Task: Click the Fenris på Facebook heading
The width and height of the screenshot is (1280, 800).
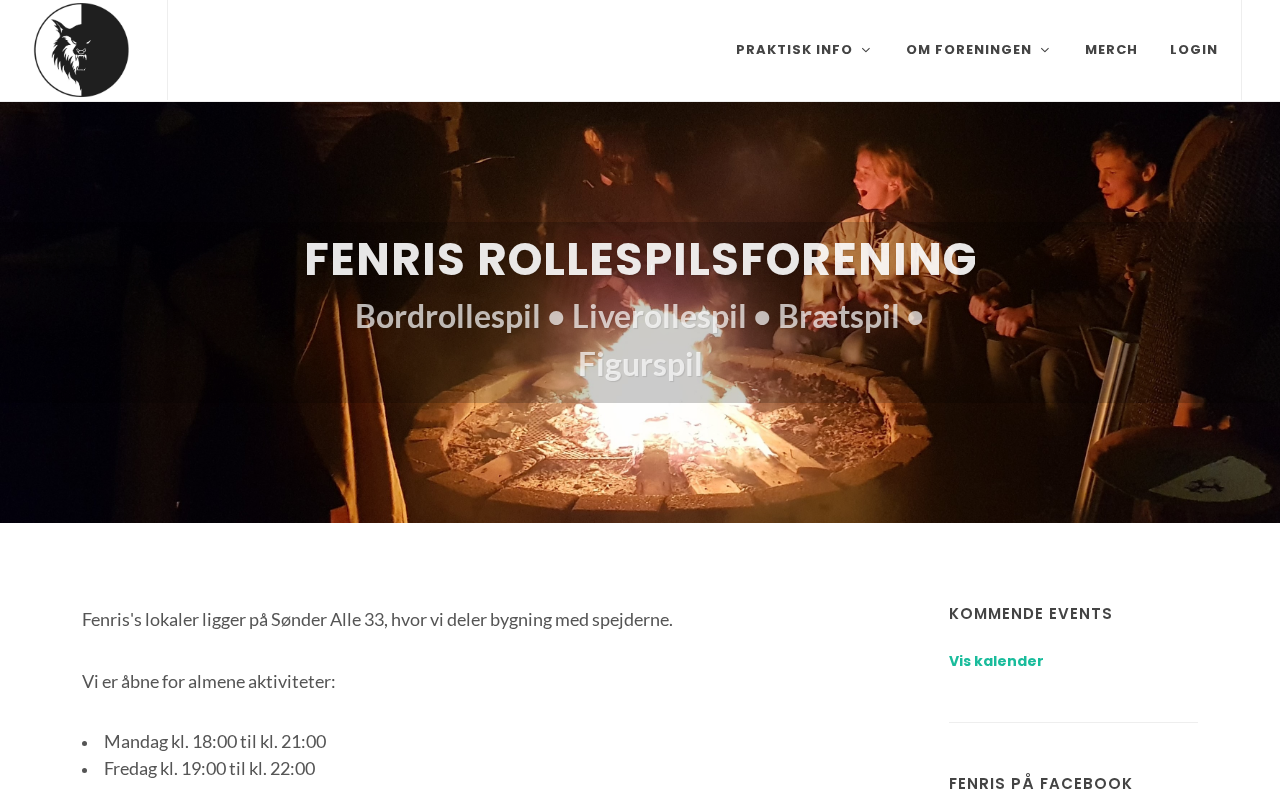Action: pyautogui.click(x=1041, y=784)
